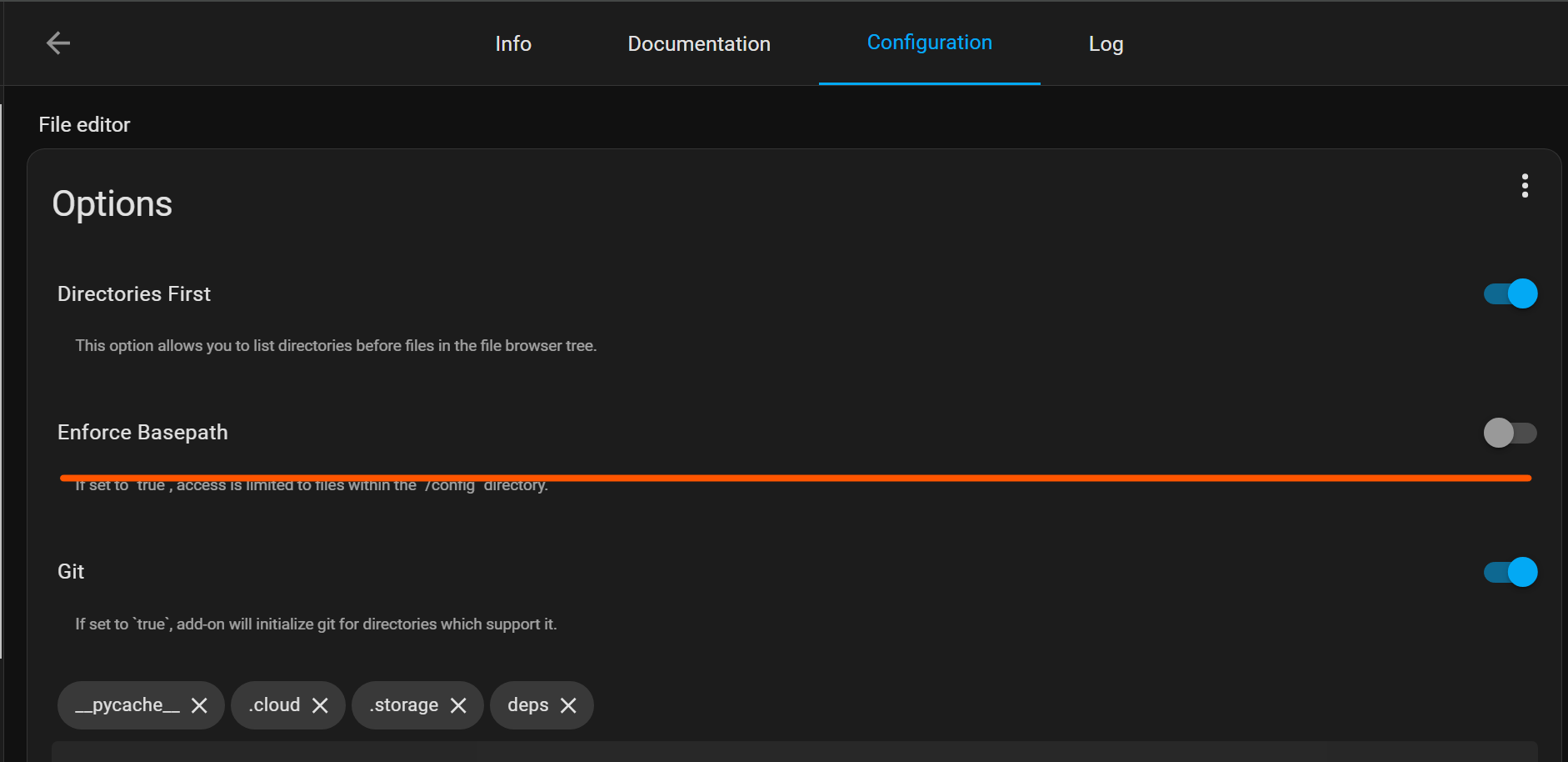
Task: Open the Documentation tab
Action: pyautogui.click(x=699, y=43)
